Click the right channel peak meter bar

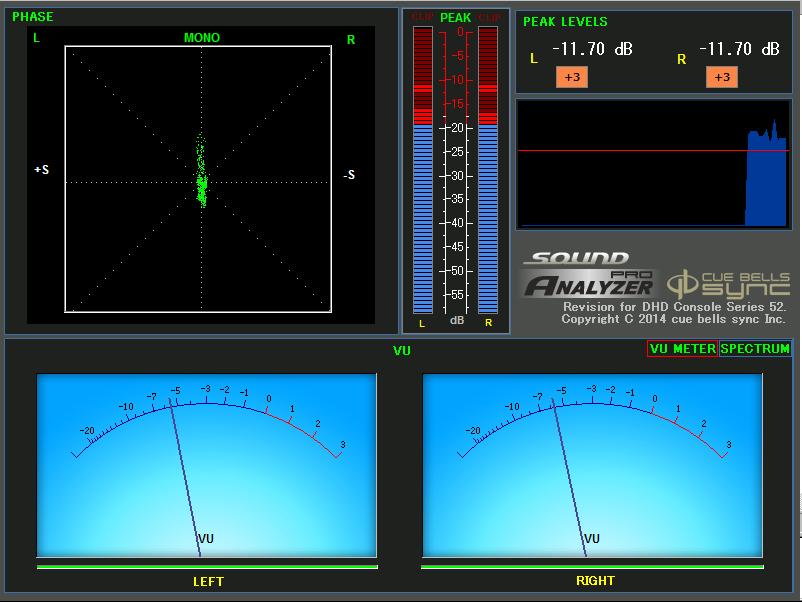[x=488, y=170]
